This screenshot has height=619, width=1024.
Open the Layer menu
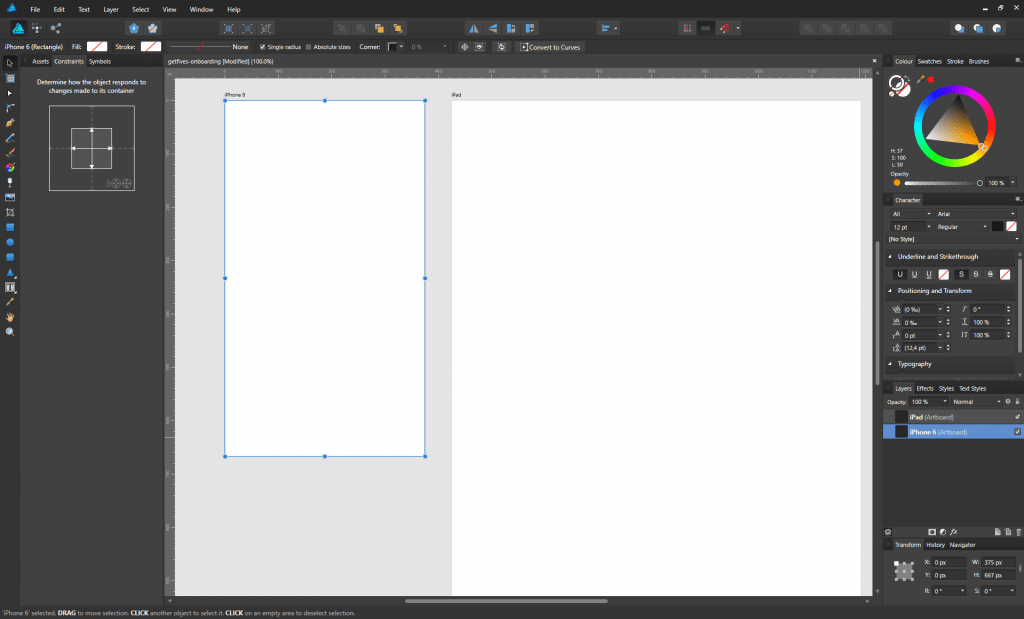point(110,9)
